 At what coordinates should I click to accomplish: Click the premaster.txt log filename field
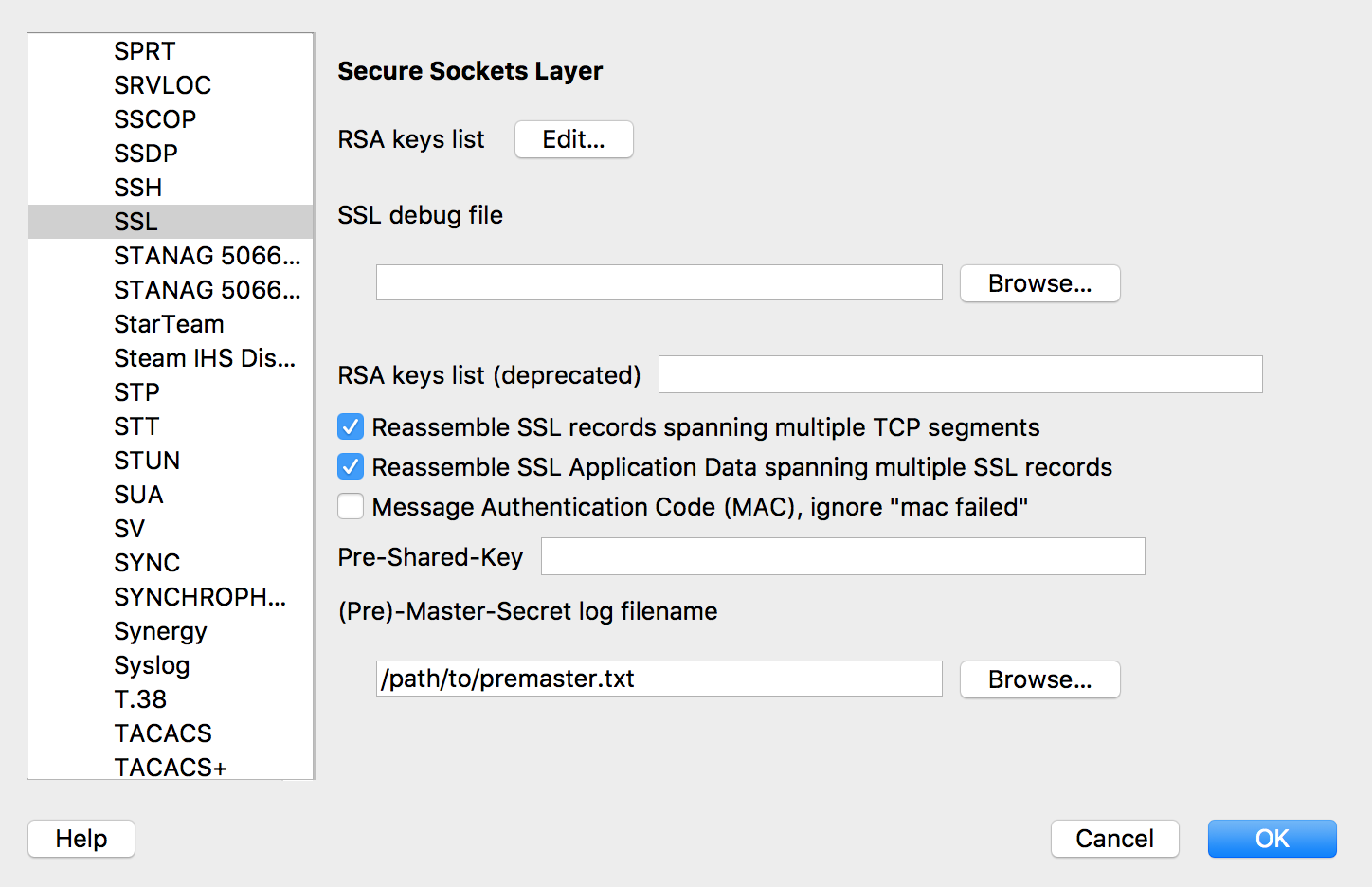pos(659,679)
